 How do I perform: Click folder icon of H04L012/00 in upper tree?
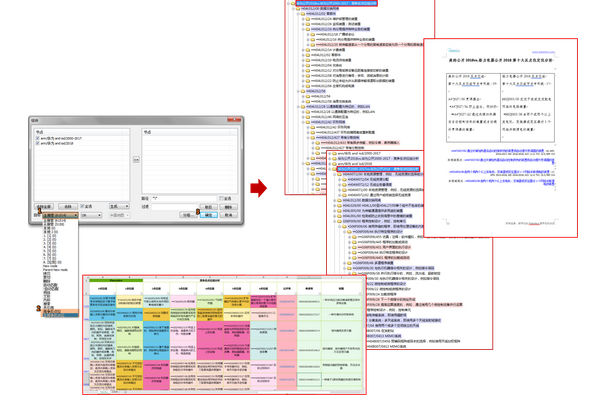pyautogui.click(x=298, y=8)
